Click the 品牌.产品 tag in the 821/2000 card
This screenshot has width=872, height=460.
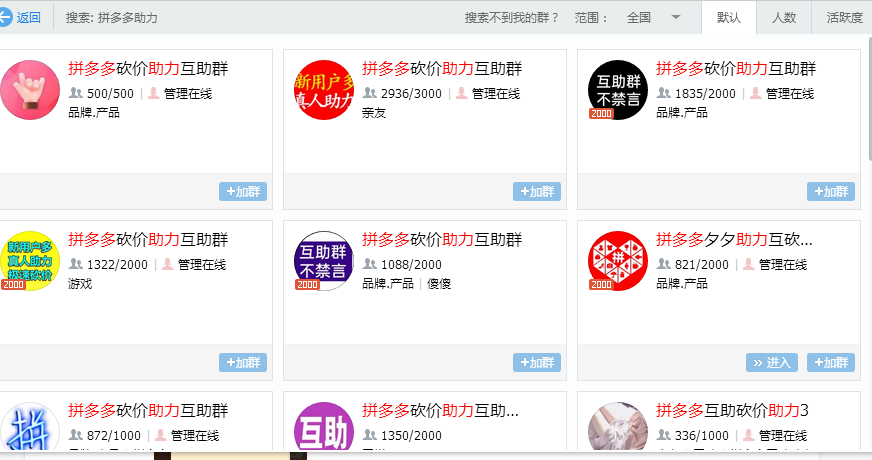click(682, 284)
